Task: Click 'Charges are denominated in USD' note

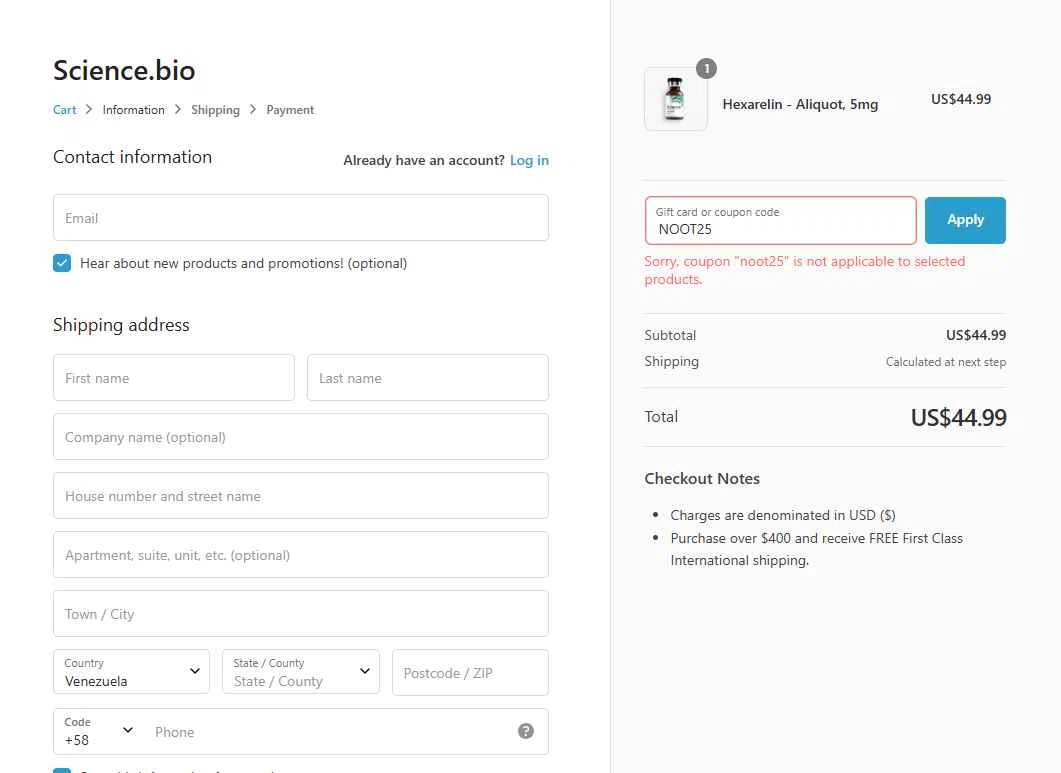Action: click(783, 515)
